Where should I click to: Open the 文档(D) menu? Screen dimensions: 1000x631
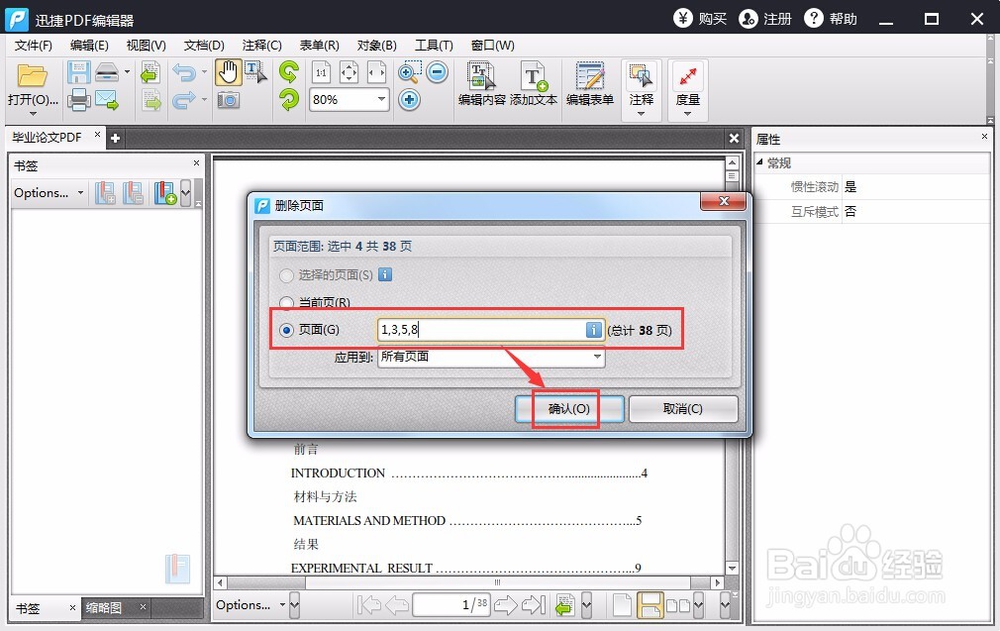pos(204,45)
